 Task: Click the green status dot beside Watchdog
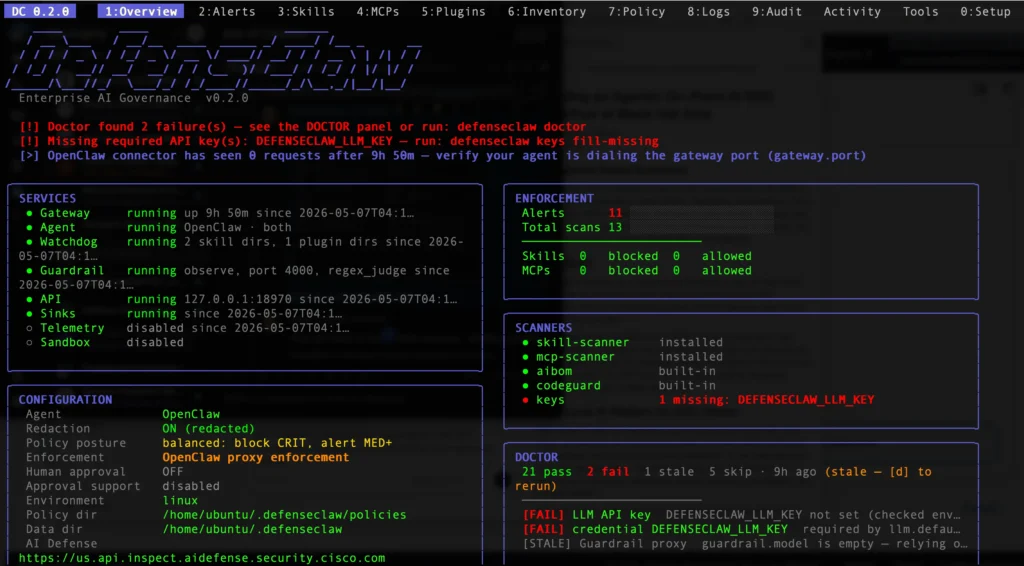[29, 242]
